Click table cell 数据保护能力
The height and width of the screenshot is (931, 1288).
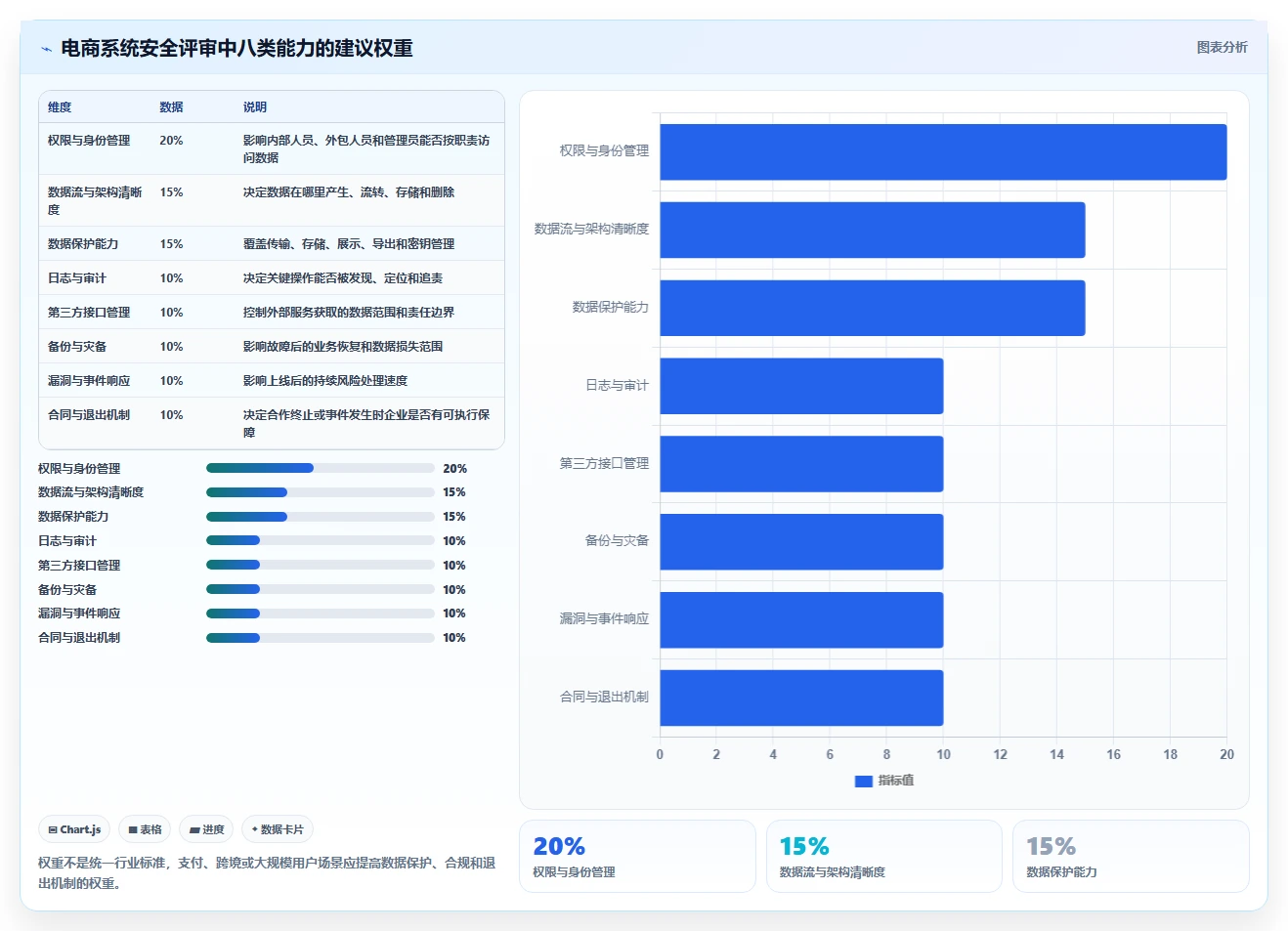pyautogui.click(x=83, y=244)
